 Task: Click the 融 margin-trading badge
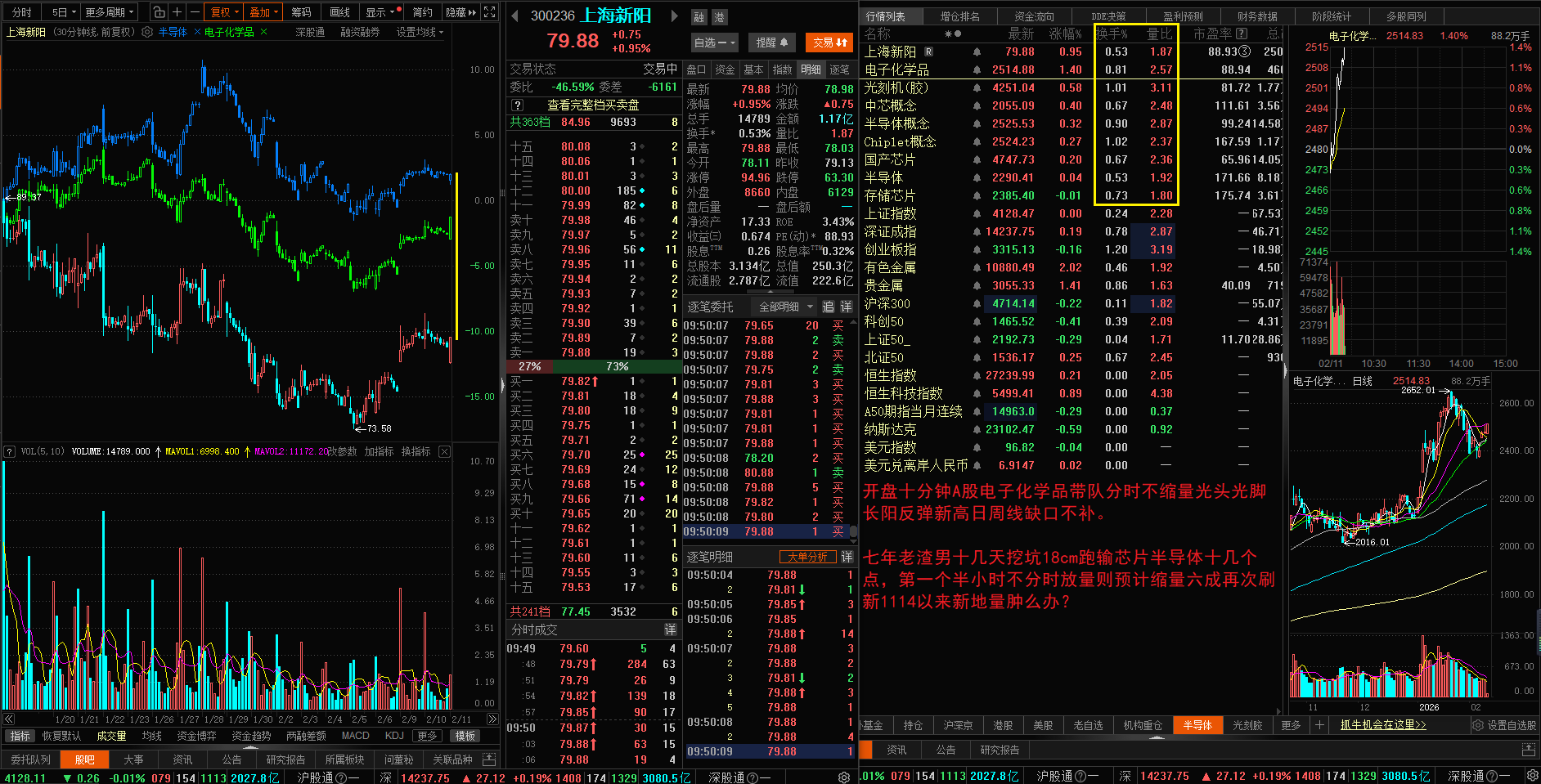click(x=699, y=17)
